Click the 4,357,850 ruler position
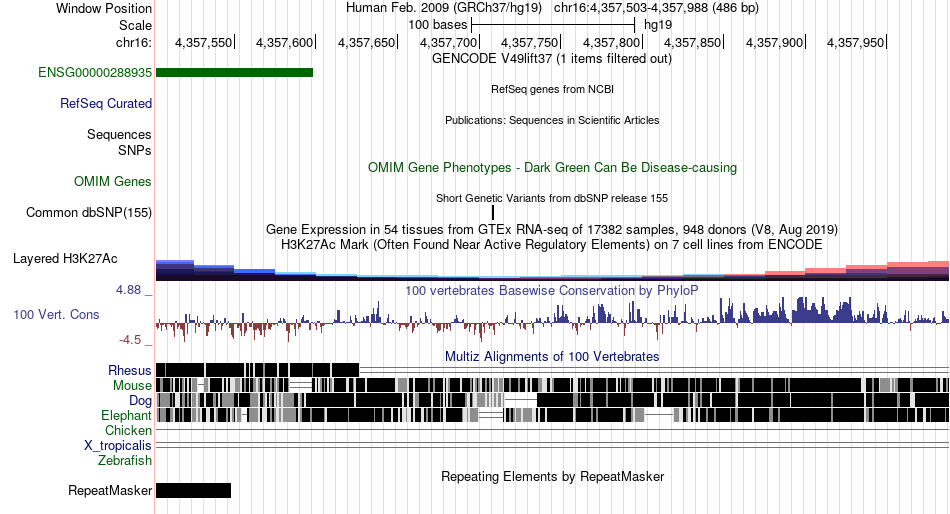Image resolution: width=950 pixels, height=514 pixels. (x=693, y=42)
